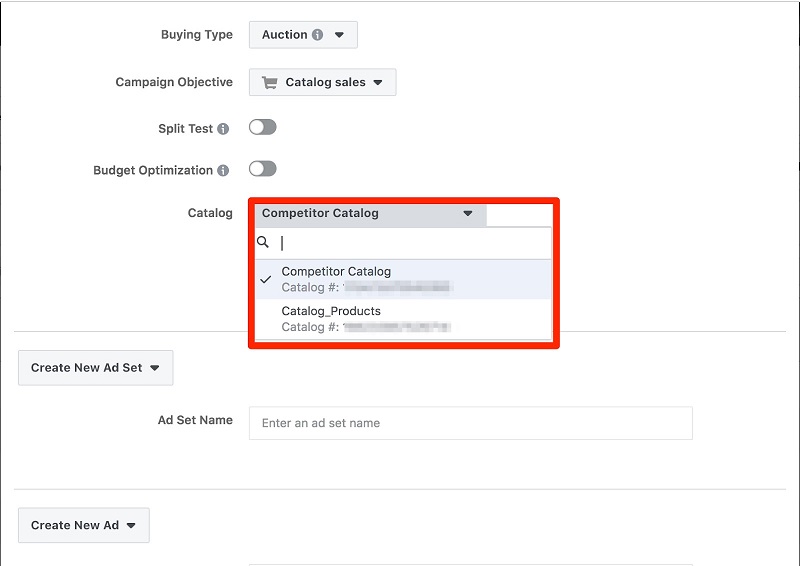
Task: Click the Ad Set Name input field
Action: point(470,423)
